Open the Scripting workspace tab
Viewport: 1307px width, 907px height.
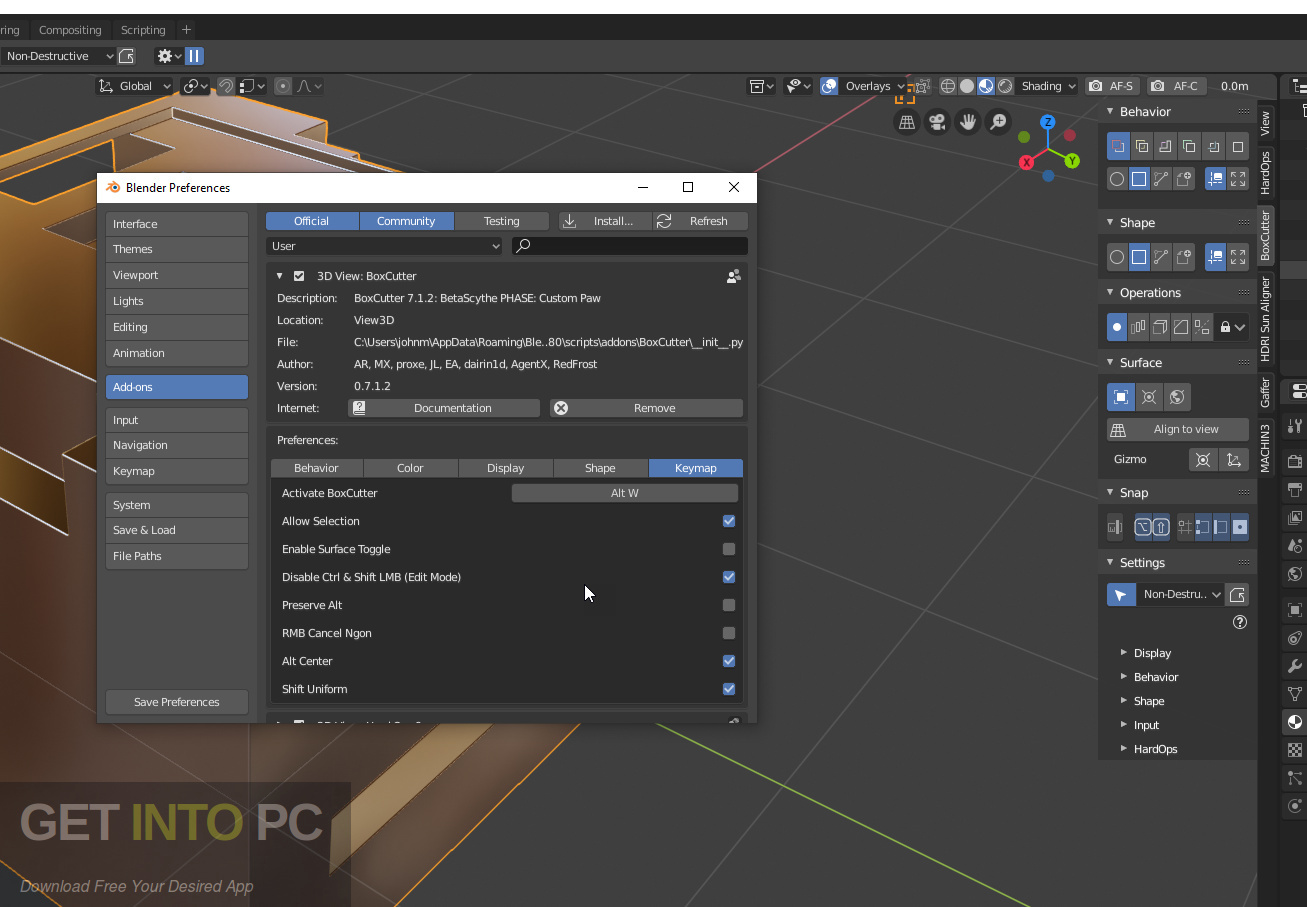coord(143,30)
